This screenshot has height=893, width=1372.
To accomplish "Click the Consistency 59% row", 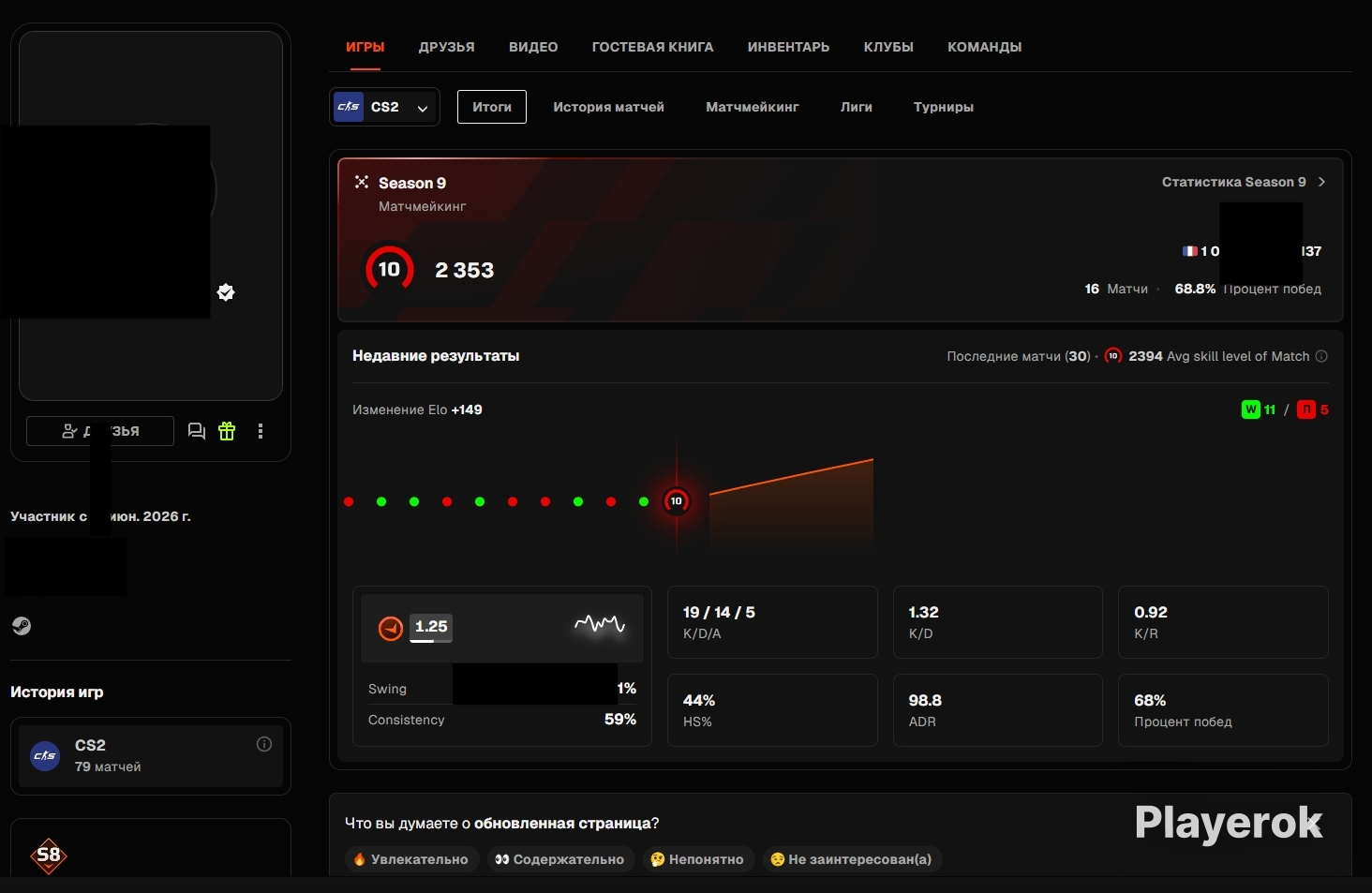I will [x=502, y=720].
